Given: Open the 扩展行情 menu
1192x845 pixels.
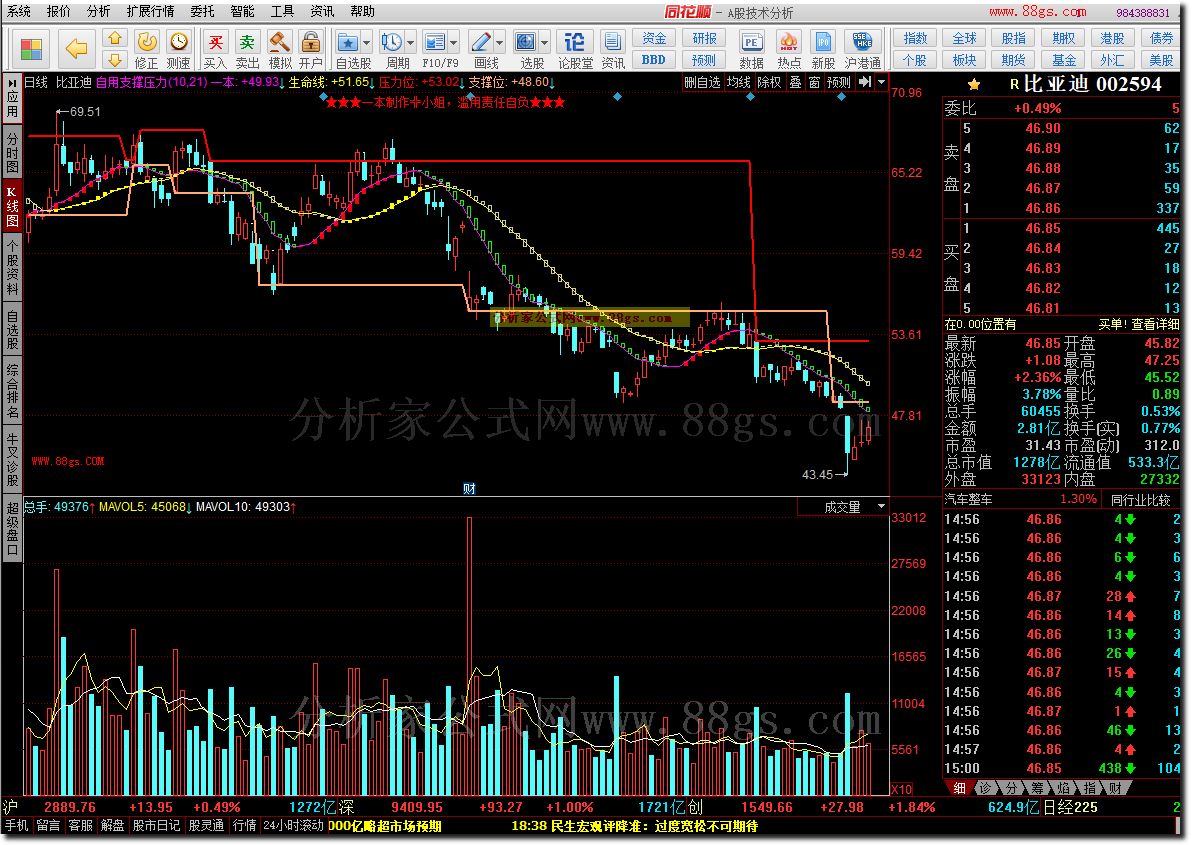Looking at the screenshot, I should [x=150, y=11].
